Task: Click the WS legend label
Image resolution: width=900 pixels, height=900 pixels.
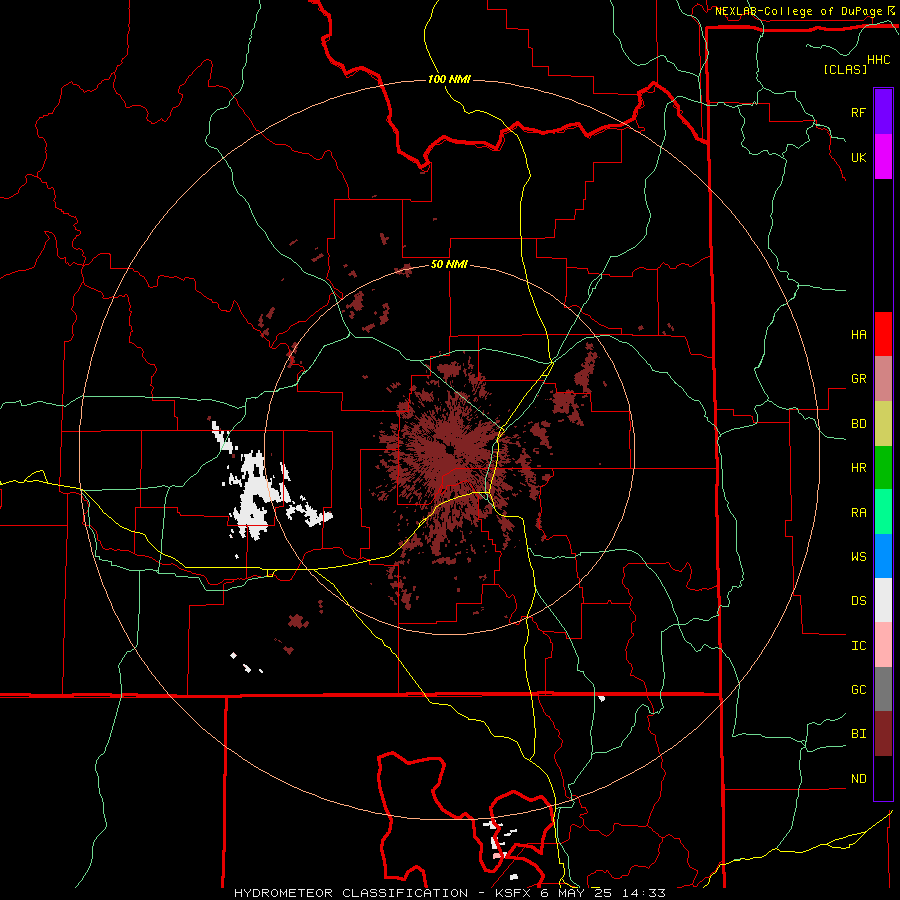Action: pos(858,557)
